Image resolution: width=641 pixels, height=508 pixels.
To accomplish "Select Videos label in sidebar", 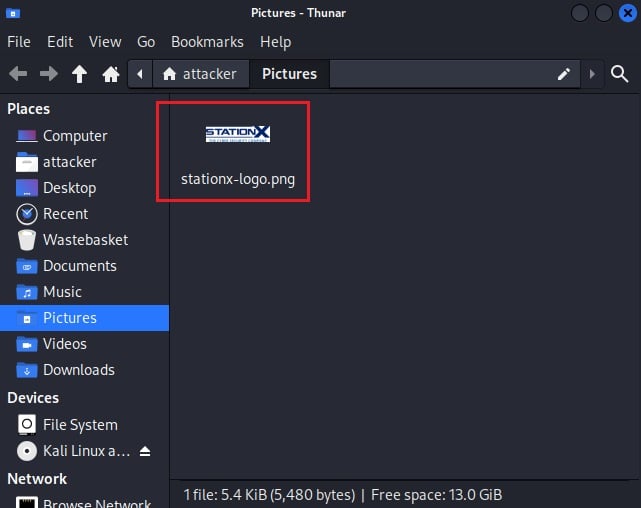I will point(65,344).
